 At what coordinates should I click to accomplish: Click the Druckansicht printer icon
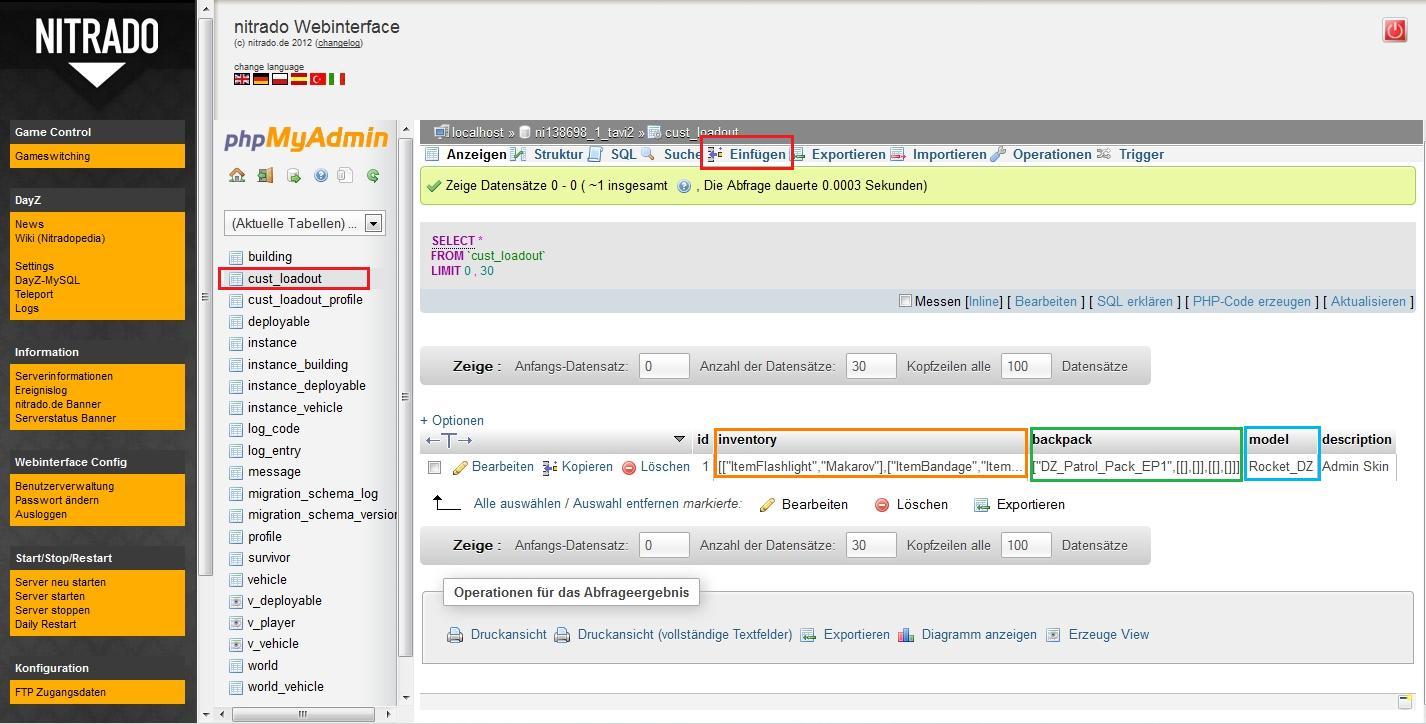pyautogui.click(x=455, y=635)
